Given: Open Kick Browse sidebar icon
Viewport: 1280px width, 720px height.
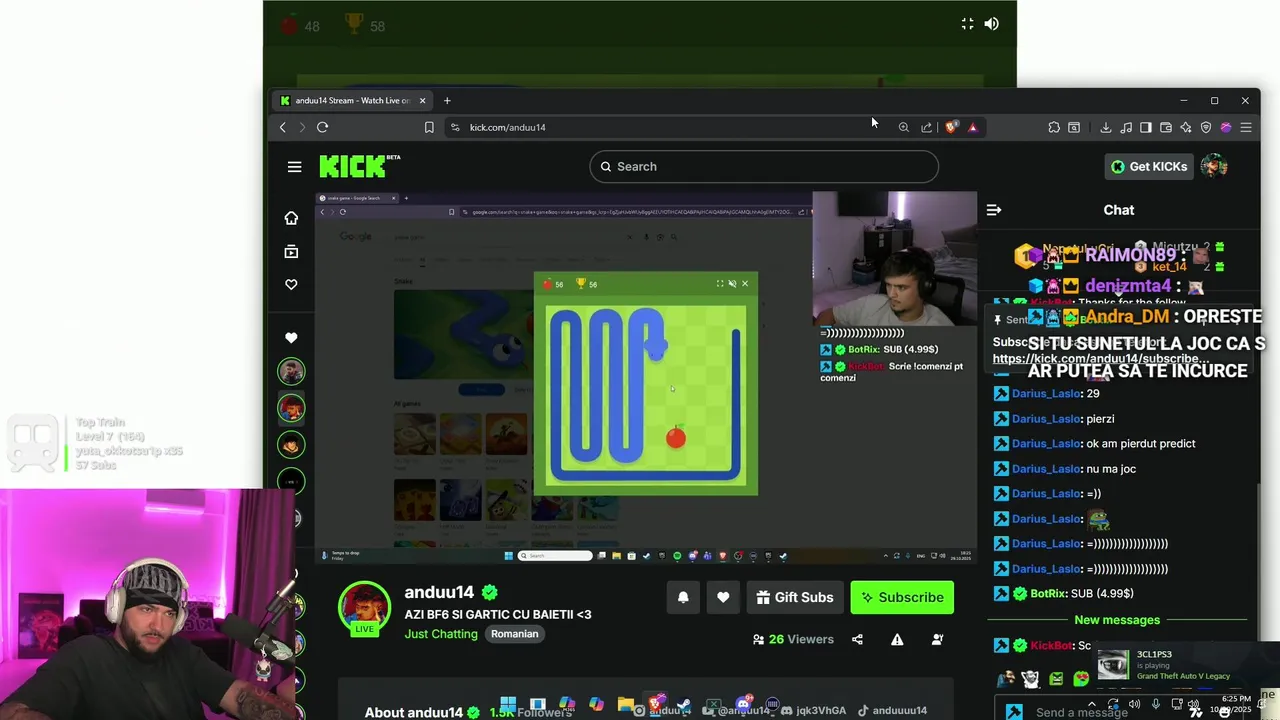Looking at the screenshot, I should 291,252.
